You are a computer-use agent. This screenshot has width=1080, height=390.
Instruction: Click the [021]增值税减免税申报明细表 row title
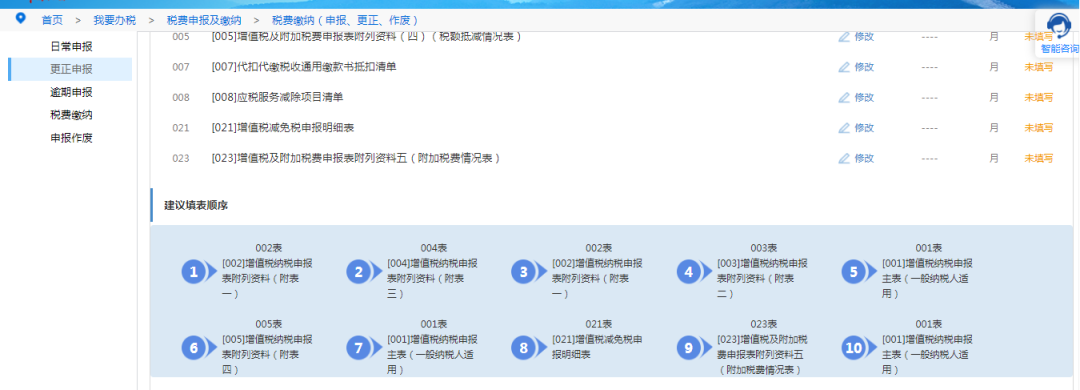click(x=282, y=127)
